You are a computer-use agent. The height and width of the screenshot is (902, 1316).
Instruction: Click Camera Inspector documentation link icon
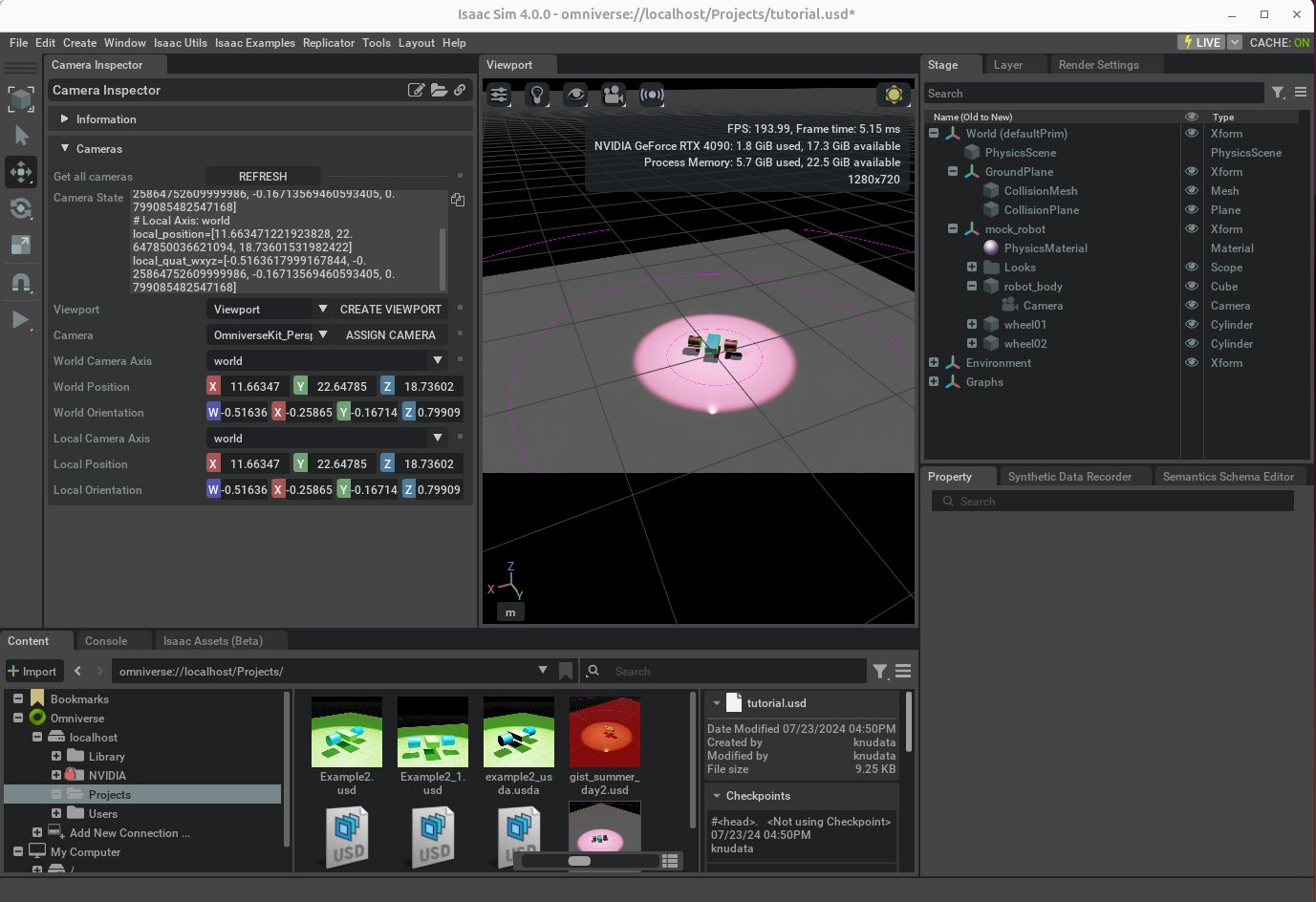(x=460, y=90)
